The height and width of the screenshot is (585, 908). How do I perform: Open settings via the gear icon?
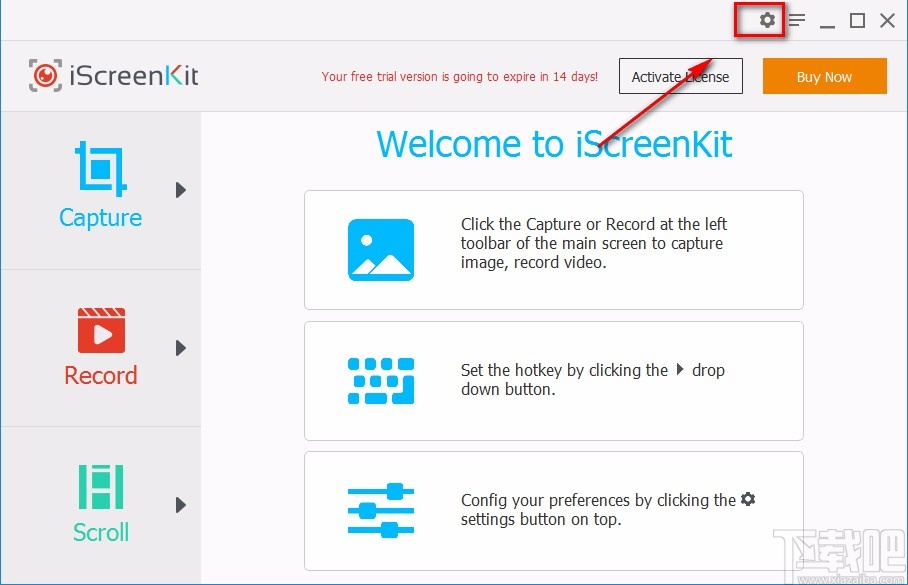click(x=767, y=20)
